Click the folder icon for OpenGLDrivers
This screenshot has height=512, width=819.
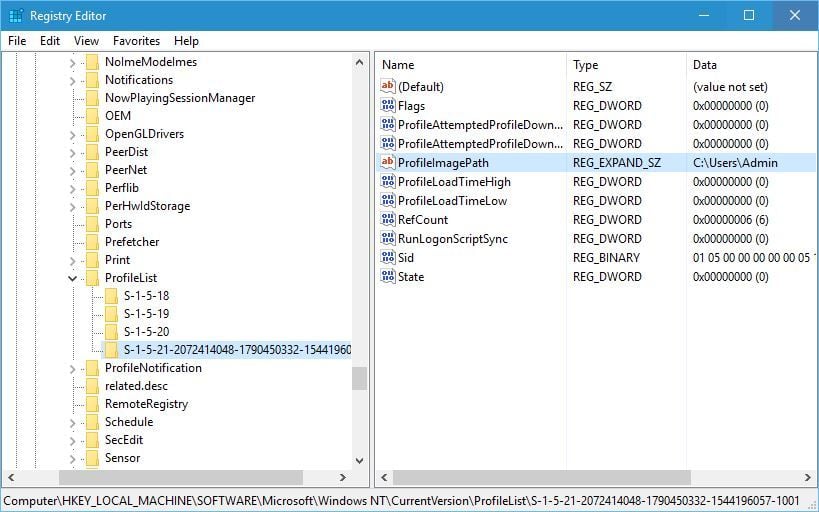pyautogui.click(x=92, y=134)
